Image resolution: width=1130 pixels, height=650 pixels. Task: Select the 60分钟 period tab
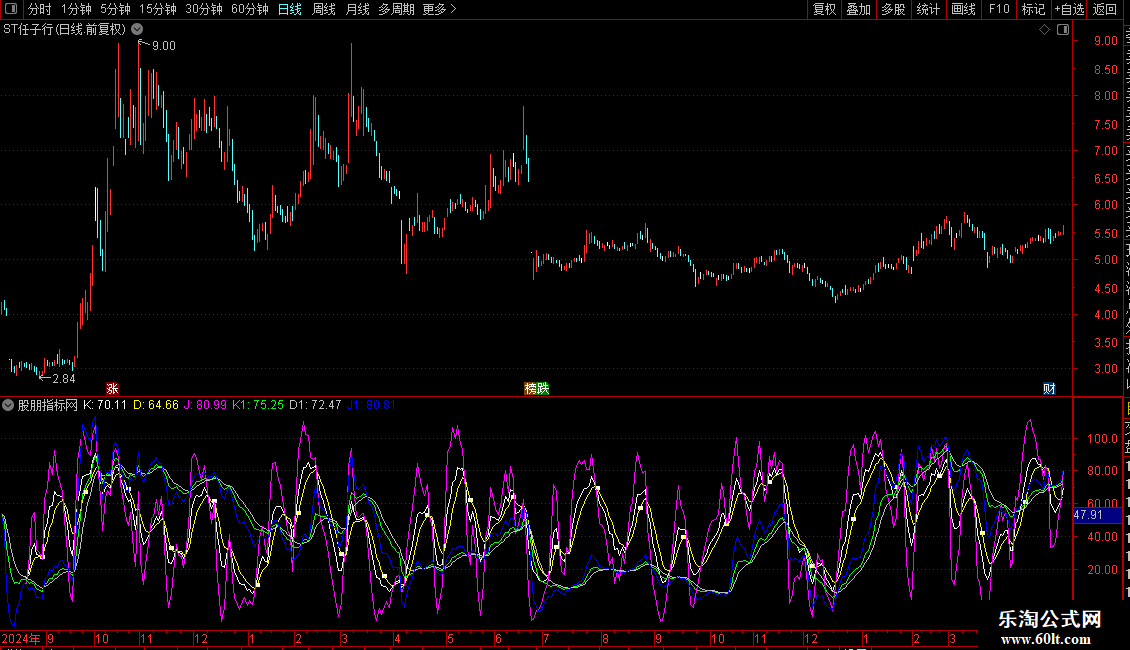pos(250,9)
